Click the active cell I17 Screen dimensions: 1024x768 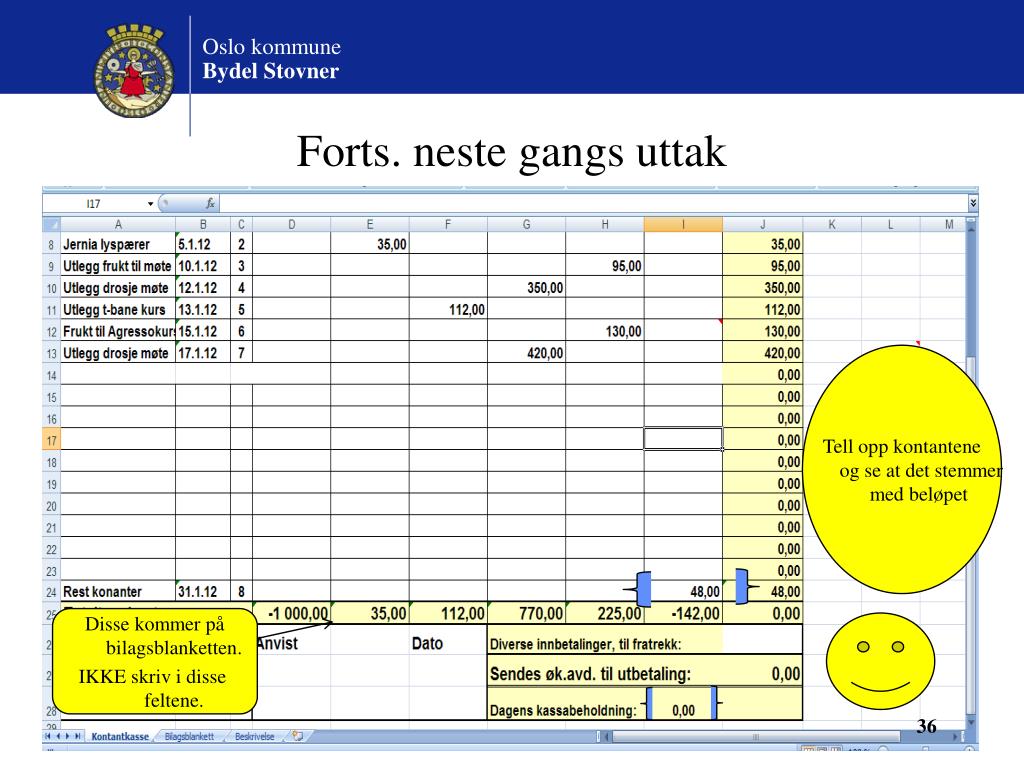[x=683, y=439]
